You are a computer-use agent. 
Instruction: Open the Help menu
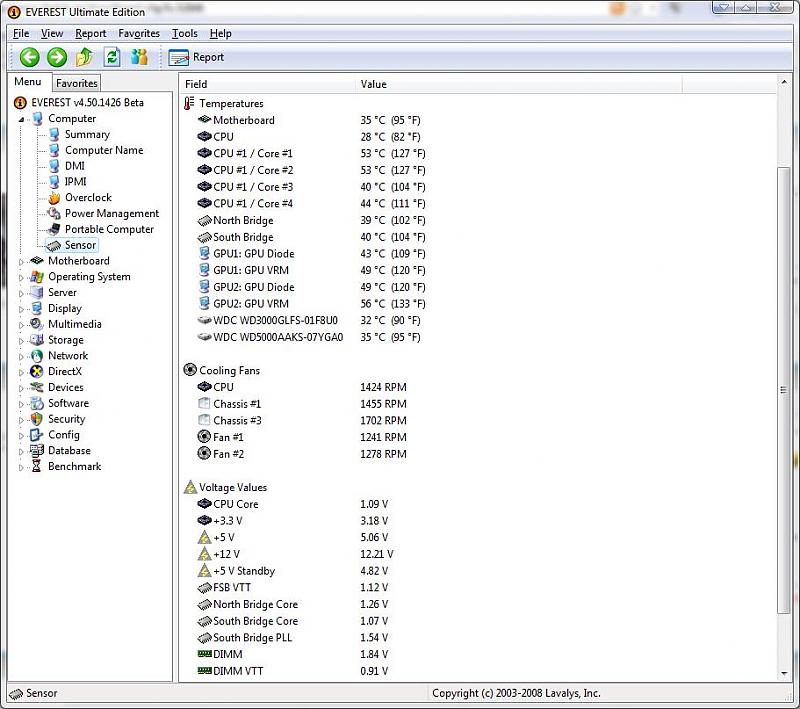pos(220,34)
